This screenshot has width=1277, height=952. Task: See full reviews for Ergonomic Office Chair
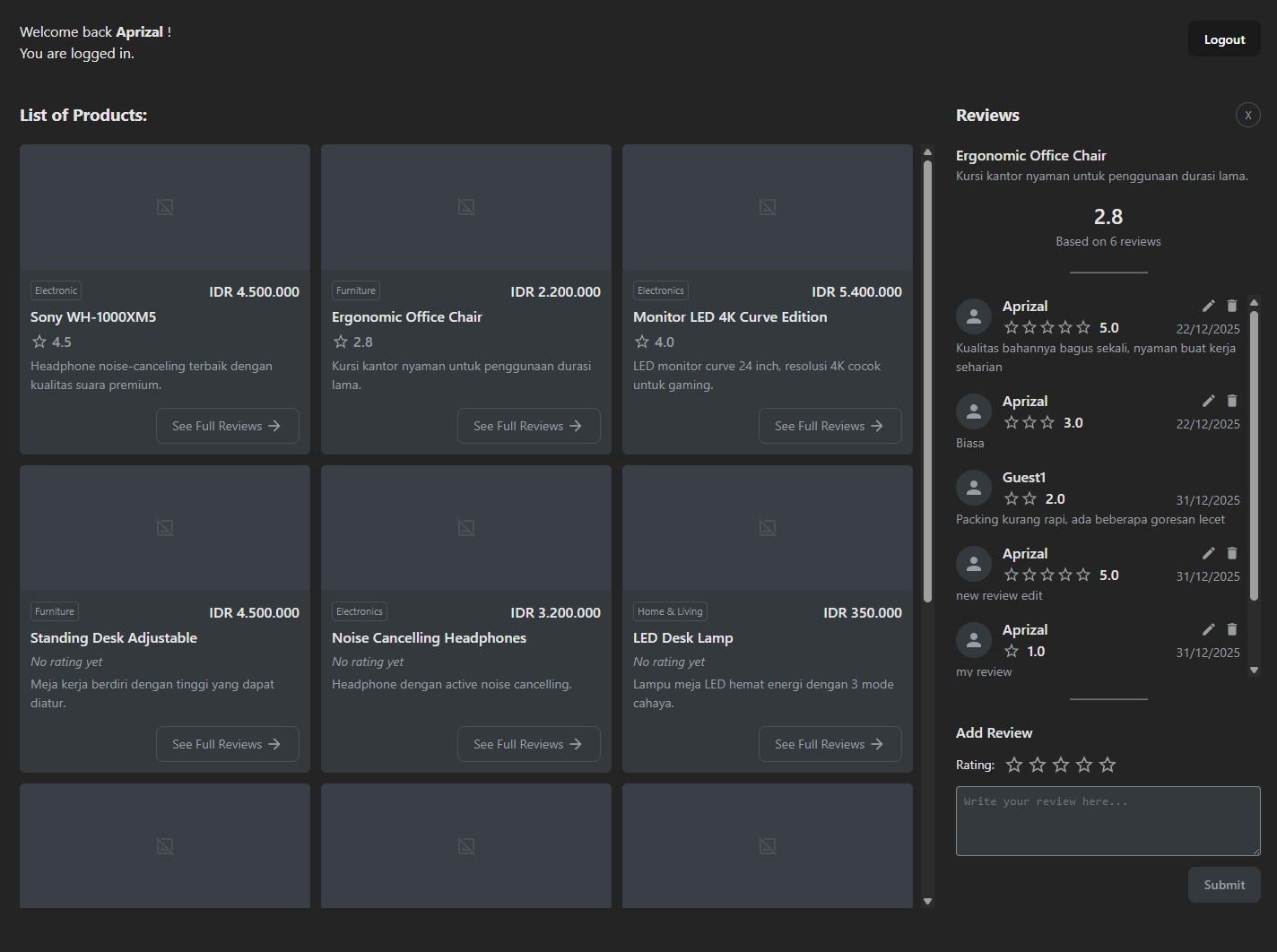click(x=529, y=426)
